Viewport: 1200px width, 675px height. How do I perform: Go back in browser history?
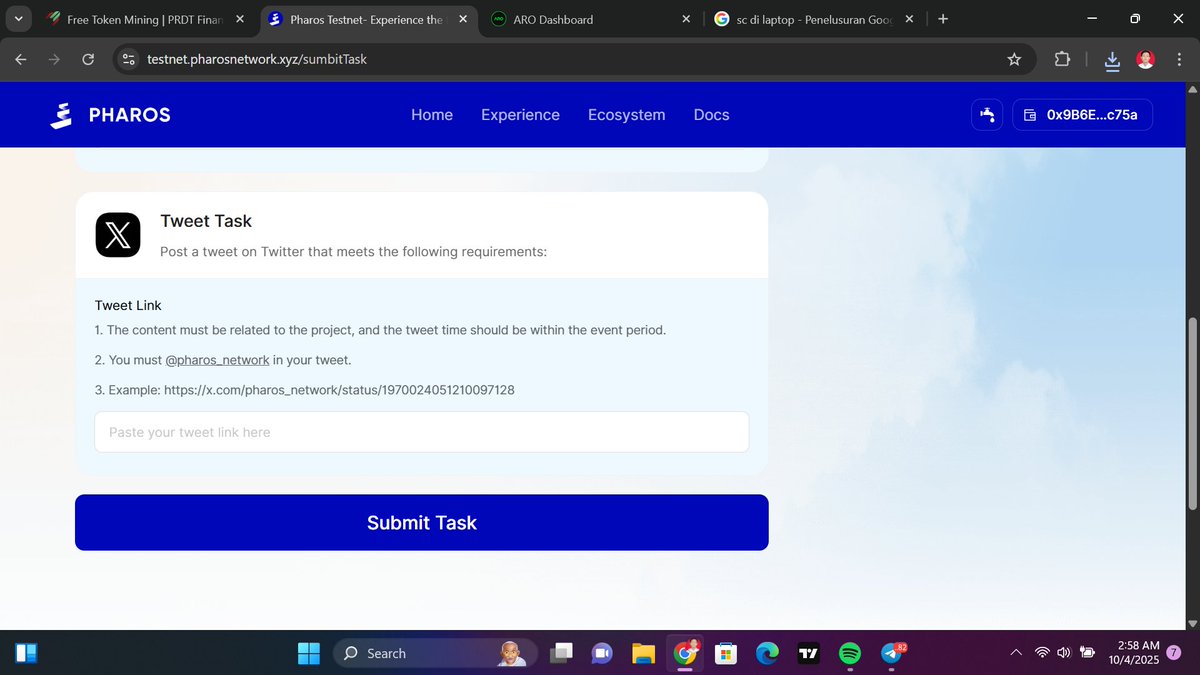tap(21, 59)
